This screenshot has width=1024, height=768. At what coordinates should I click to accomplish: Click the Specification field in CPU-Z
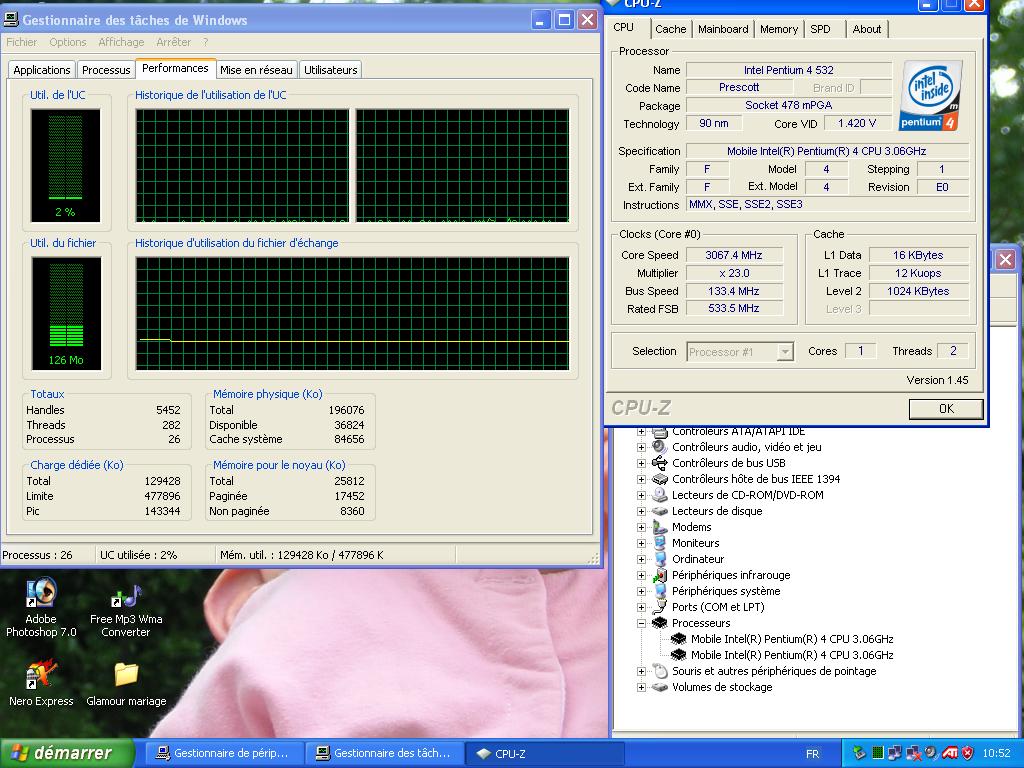827,151
